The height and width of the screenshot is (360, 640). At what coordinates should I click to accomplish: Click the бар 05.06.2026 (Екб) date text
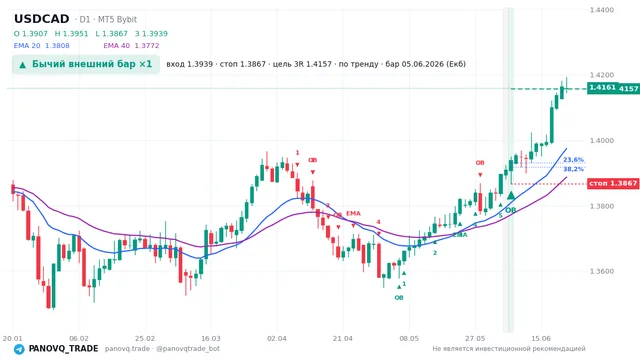(426, 64)
